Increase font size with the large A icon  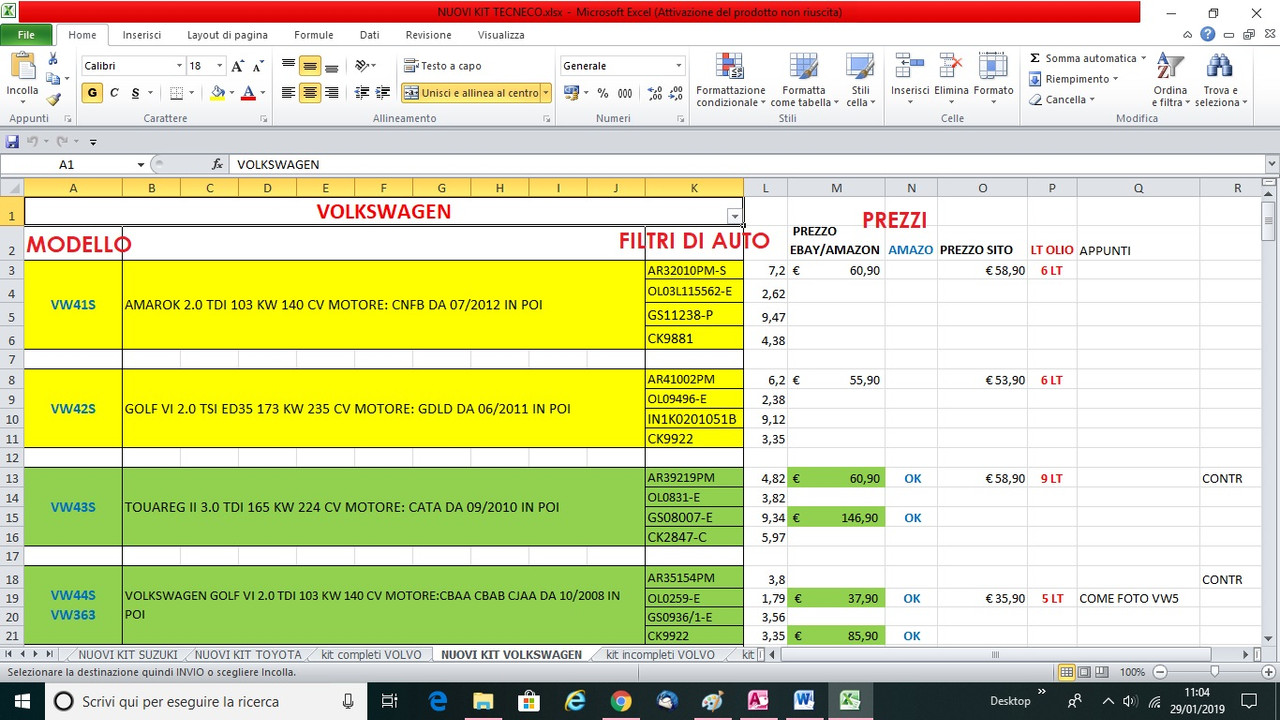(x=238, y=66)
